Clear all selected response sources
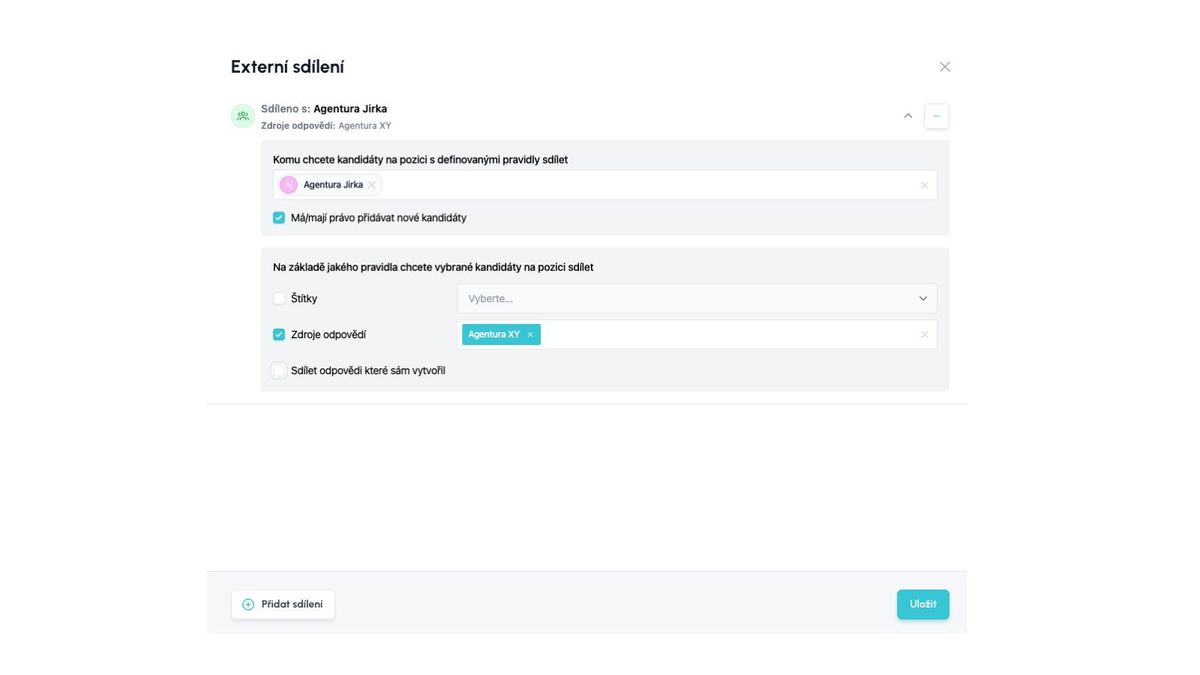1200x675 pixels. (924, 335)
